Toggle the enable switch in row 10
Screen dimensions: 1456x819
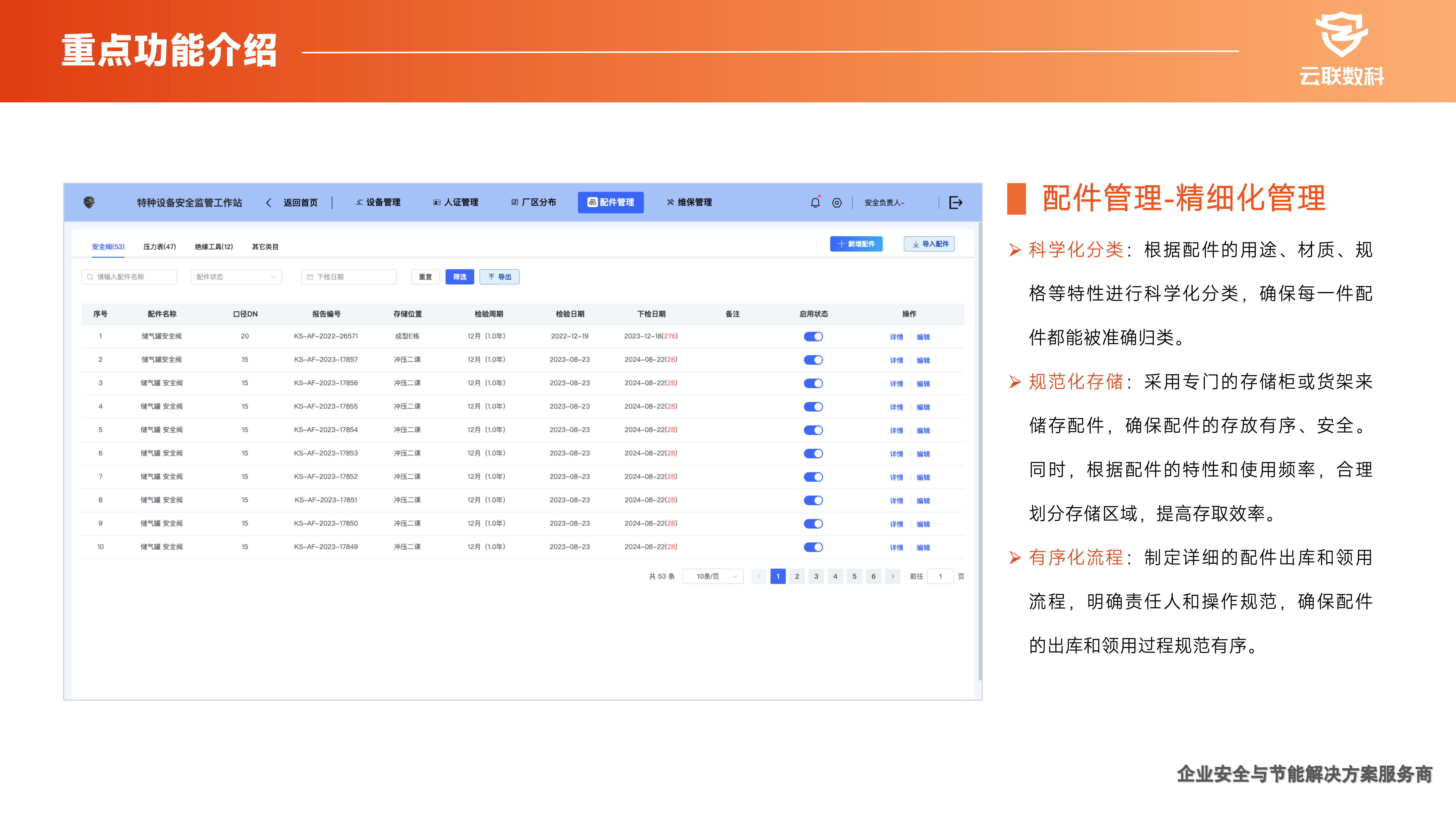click(813, 547)
